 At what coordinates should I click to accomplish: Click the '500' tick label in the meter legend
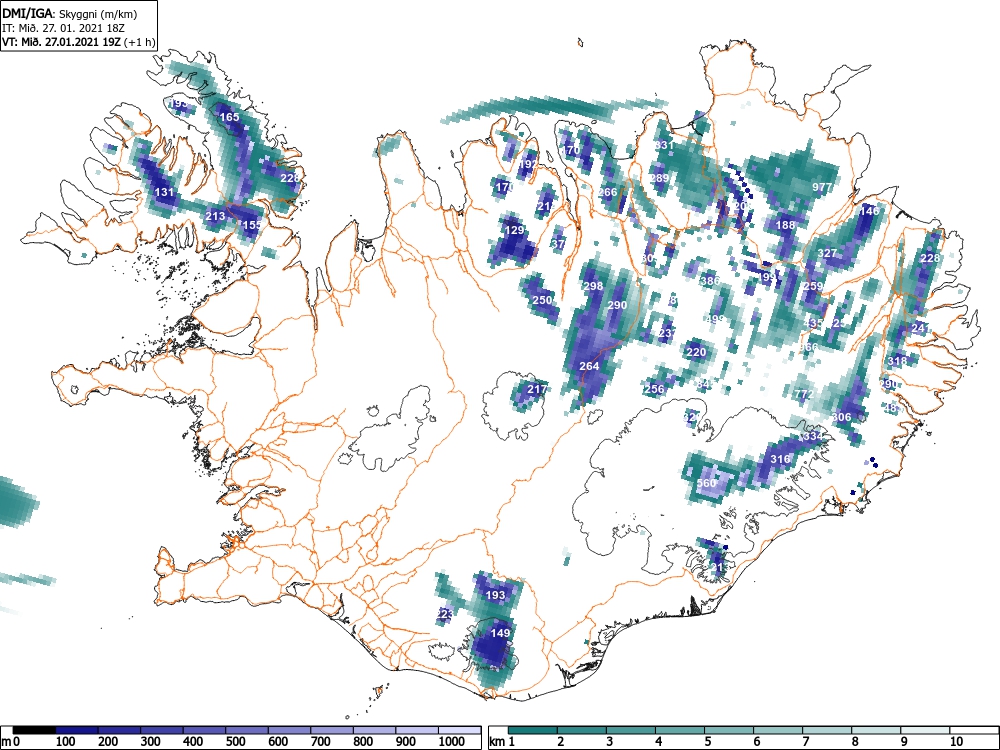coord(235,742)
